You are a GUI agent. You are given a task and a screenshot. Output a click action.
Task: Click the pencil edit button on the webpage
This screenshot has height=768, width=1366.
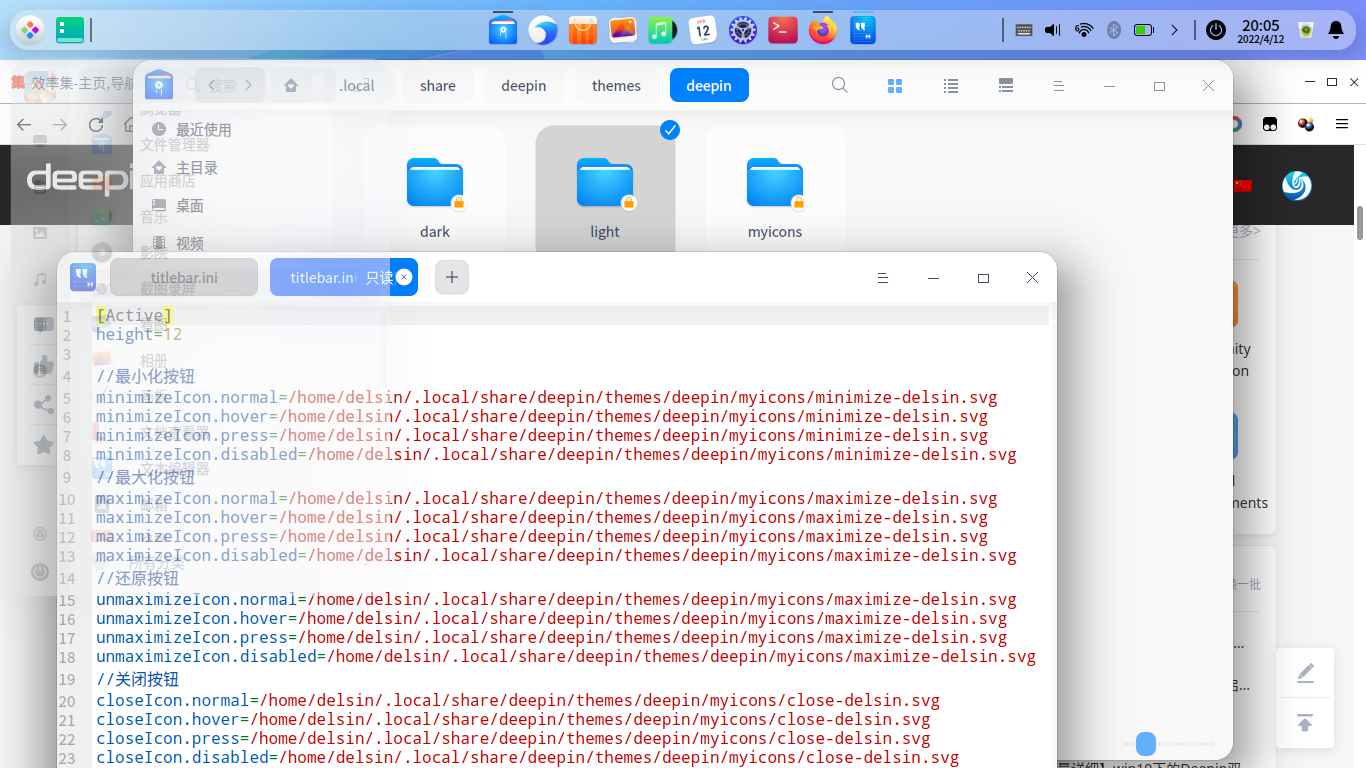click(1305, 673)
